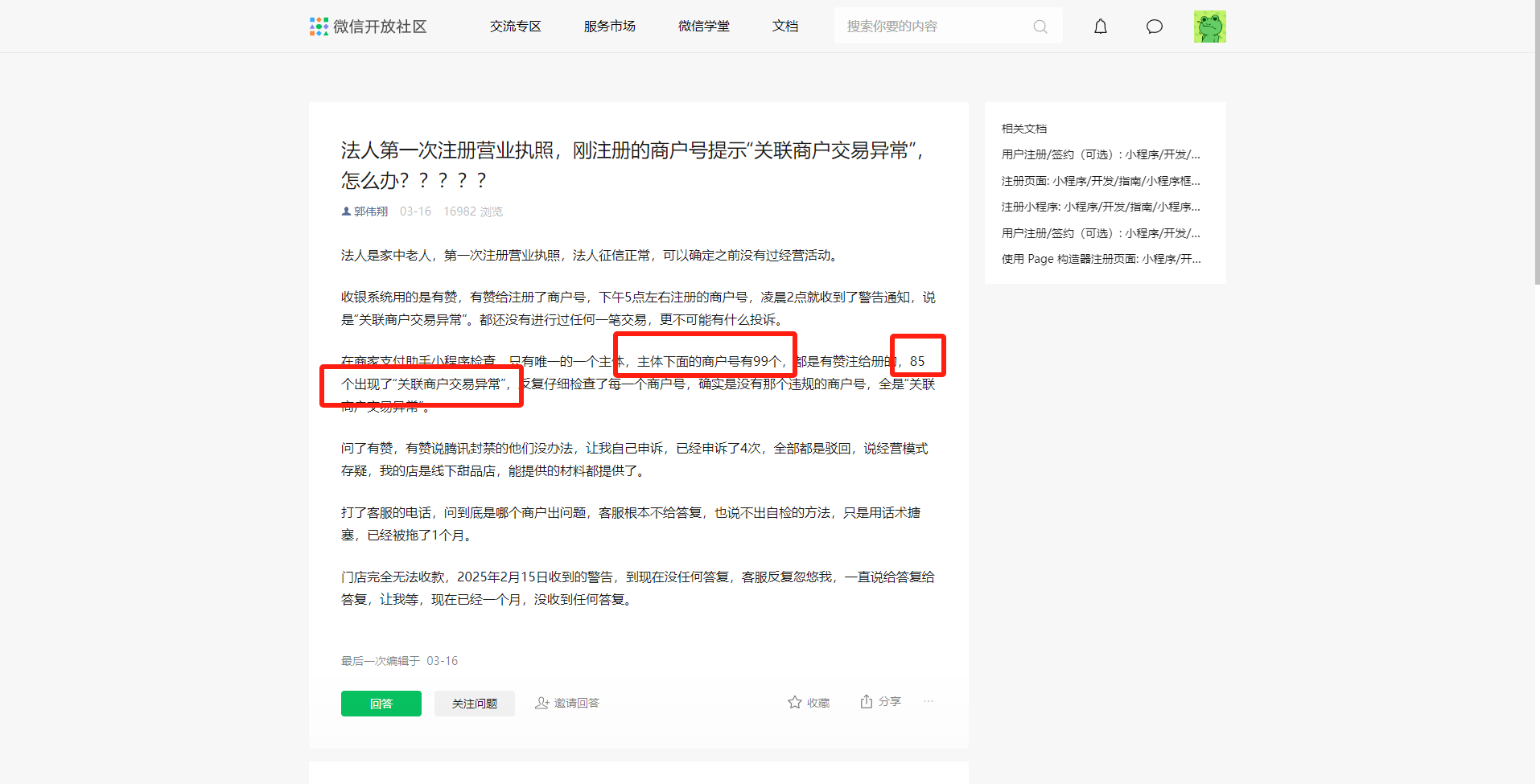The height and width of the screenshot is (784, 1540).
Task: Open the messages chat bubble icon
Action: (1155, 27)
